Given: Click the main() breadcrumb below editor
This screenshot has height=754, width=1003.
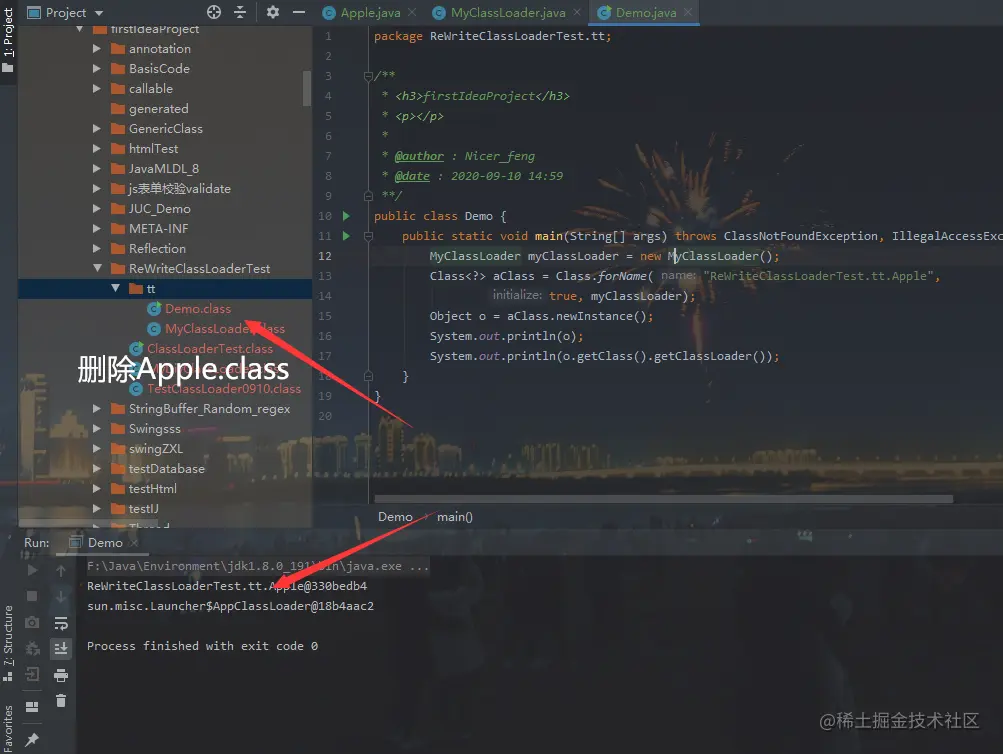Looking at the screenshot, I should pyautogui.click(x=454, y=517).
